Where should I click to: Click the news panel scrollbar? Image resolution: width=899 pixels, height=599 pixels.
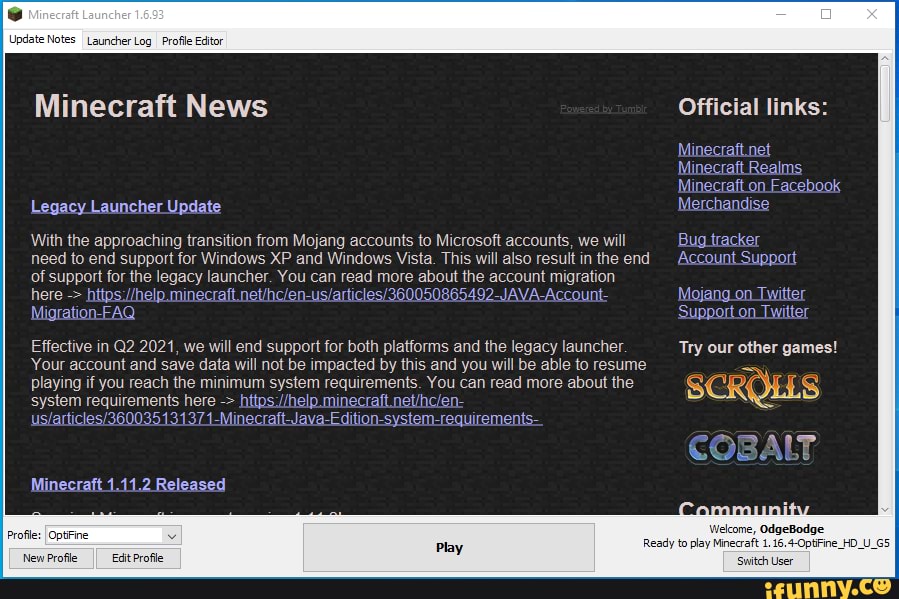[884, 95]
